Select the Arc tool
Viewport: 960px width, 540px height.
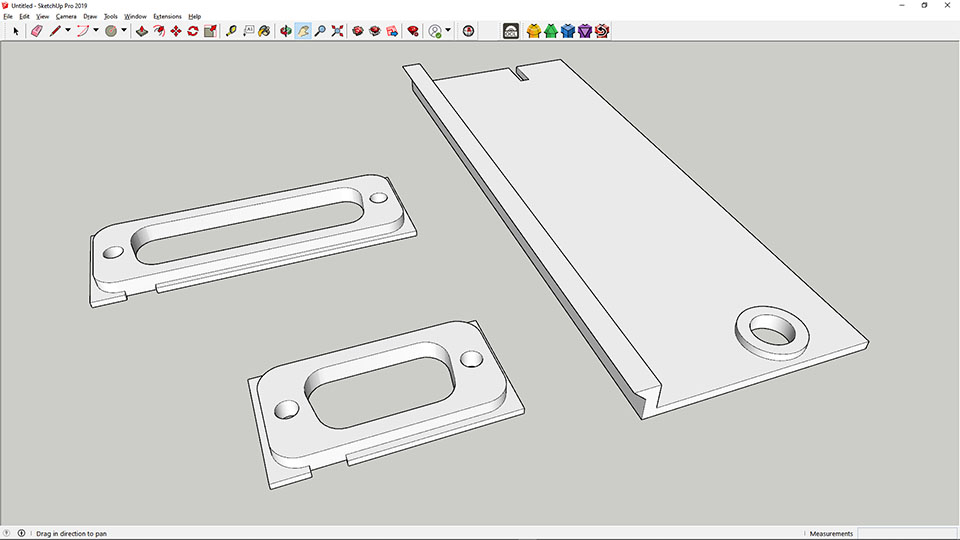[x=83, y=31]
